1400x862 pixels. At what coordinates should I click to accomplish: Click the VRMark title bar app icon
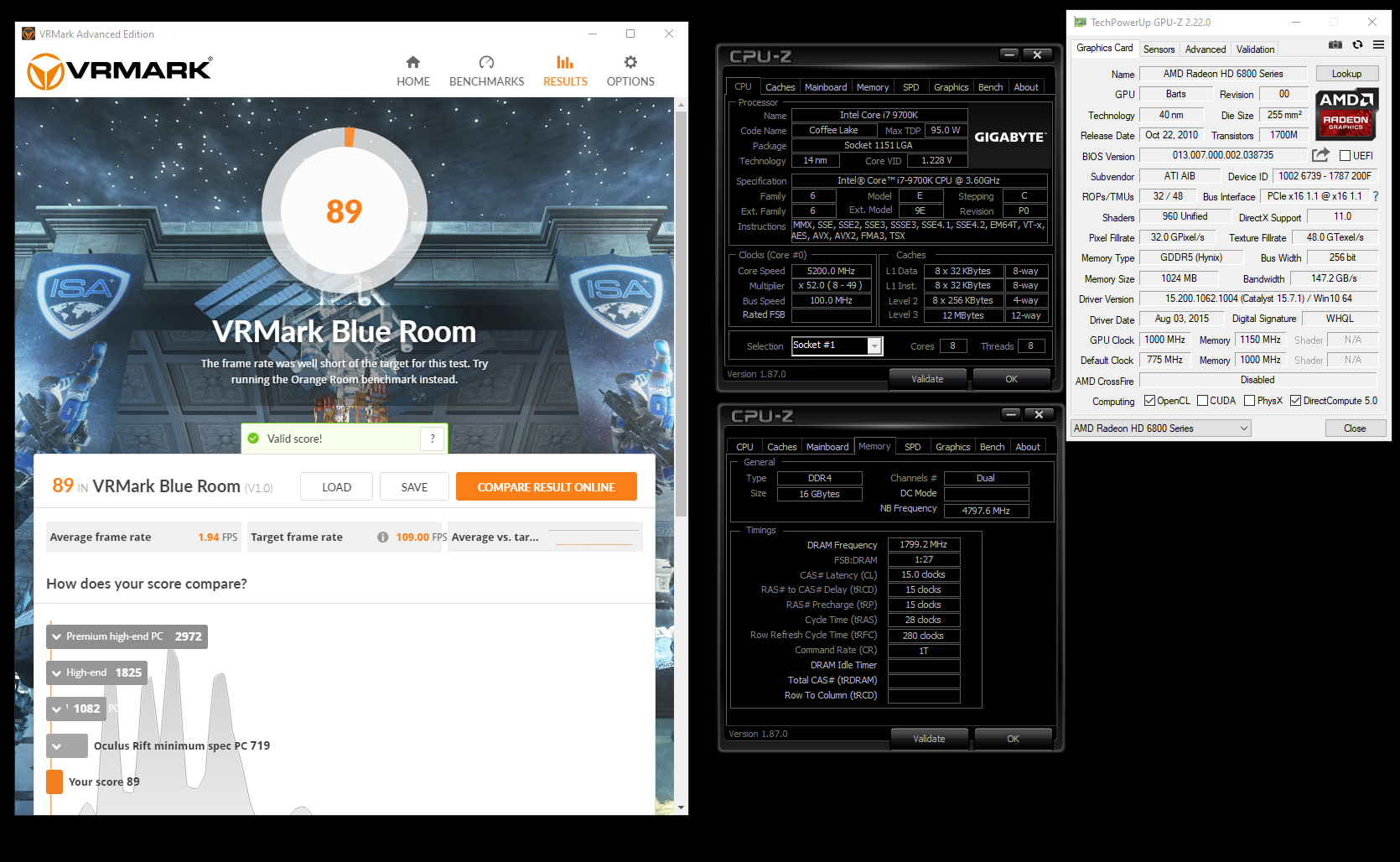29,34
